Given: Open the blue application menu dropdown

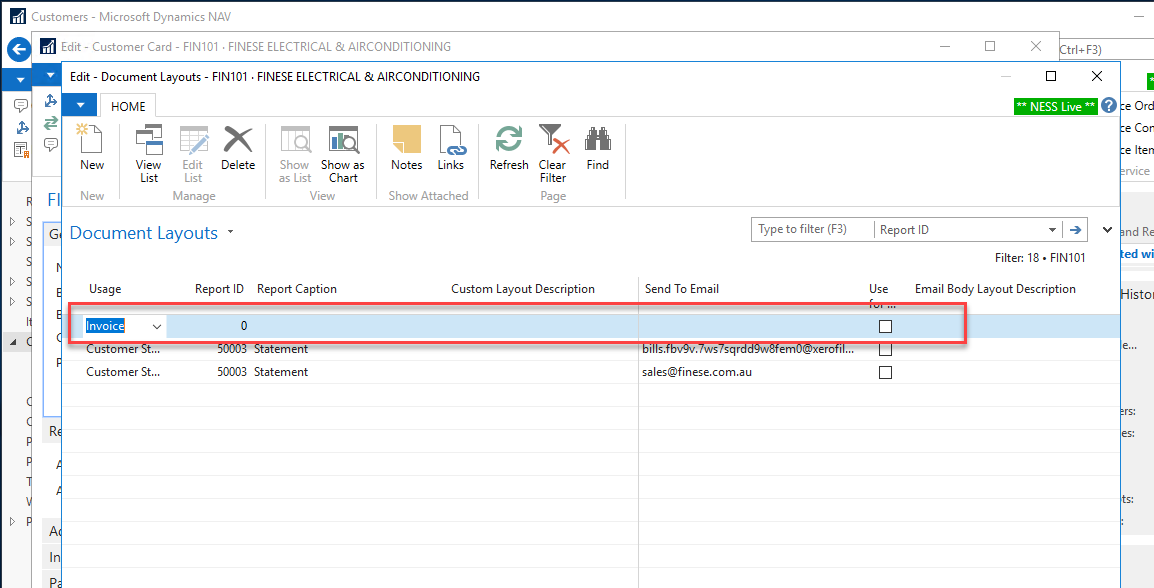Looking at the screenshot, I should click(x=79, y=105).
